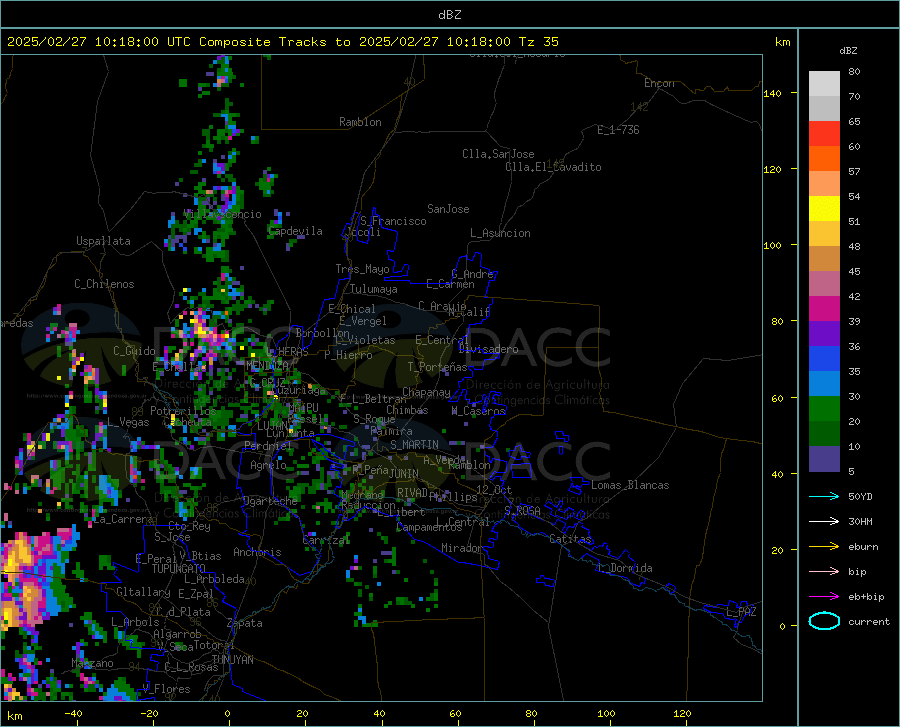Click the dBZ title at the top
This screenshot has height=727, width=900.
point(449,15)
